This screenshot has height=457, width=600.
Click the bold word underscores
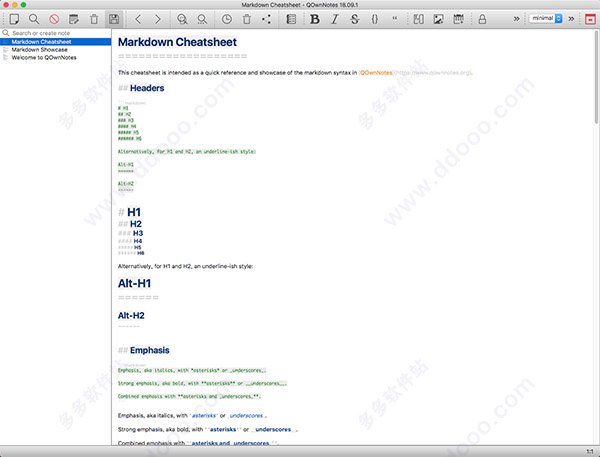pos(273,429)
